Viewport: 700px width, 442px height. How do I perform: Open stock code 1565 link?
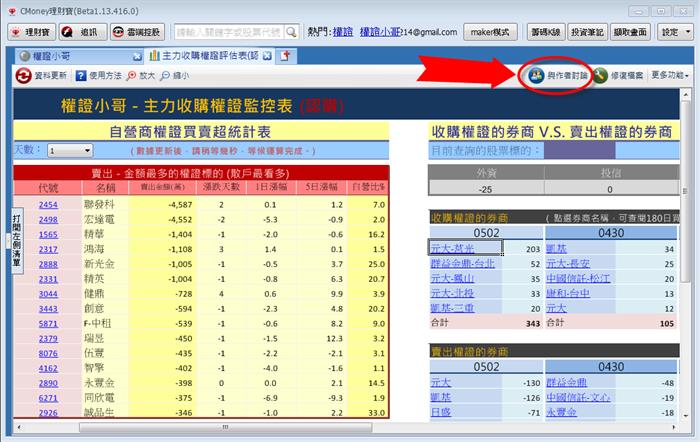pyautogui.click(x=48, y=234)
